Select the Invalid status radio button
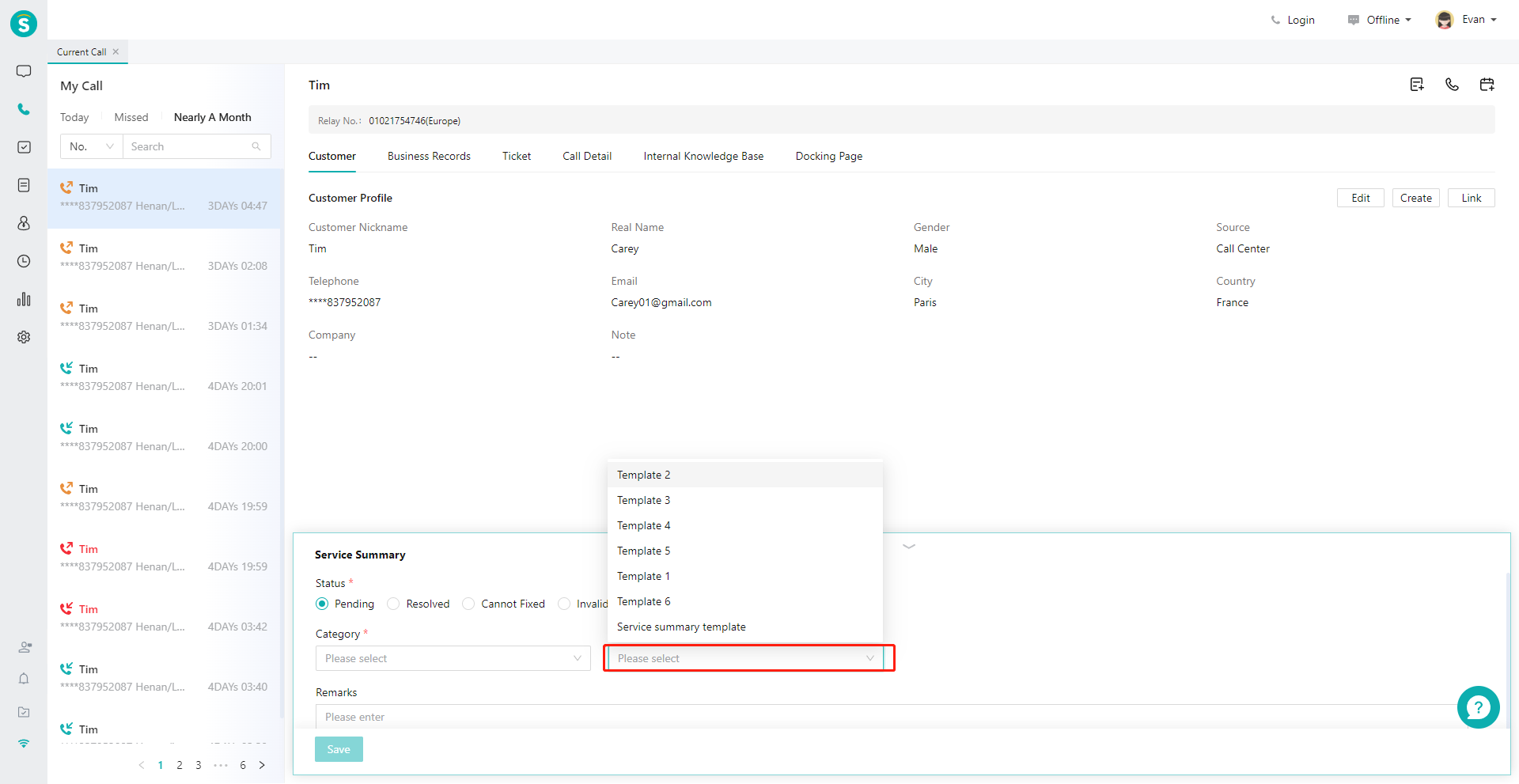The height and width of the screenshot is (784, 1519). 564,604
